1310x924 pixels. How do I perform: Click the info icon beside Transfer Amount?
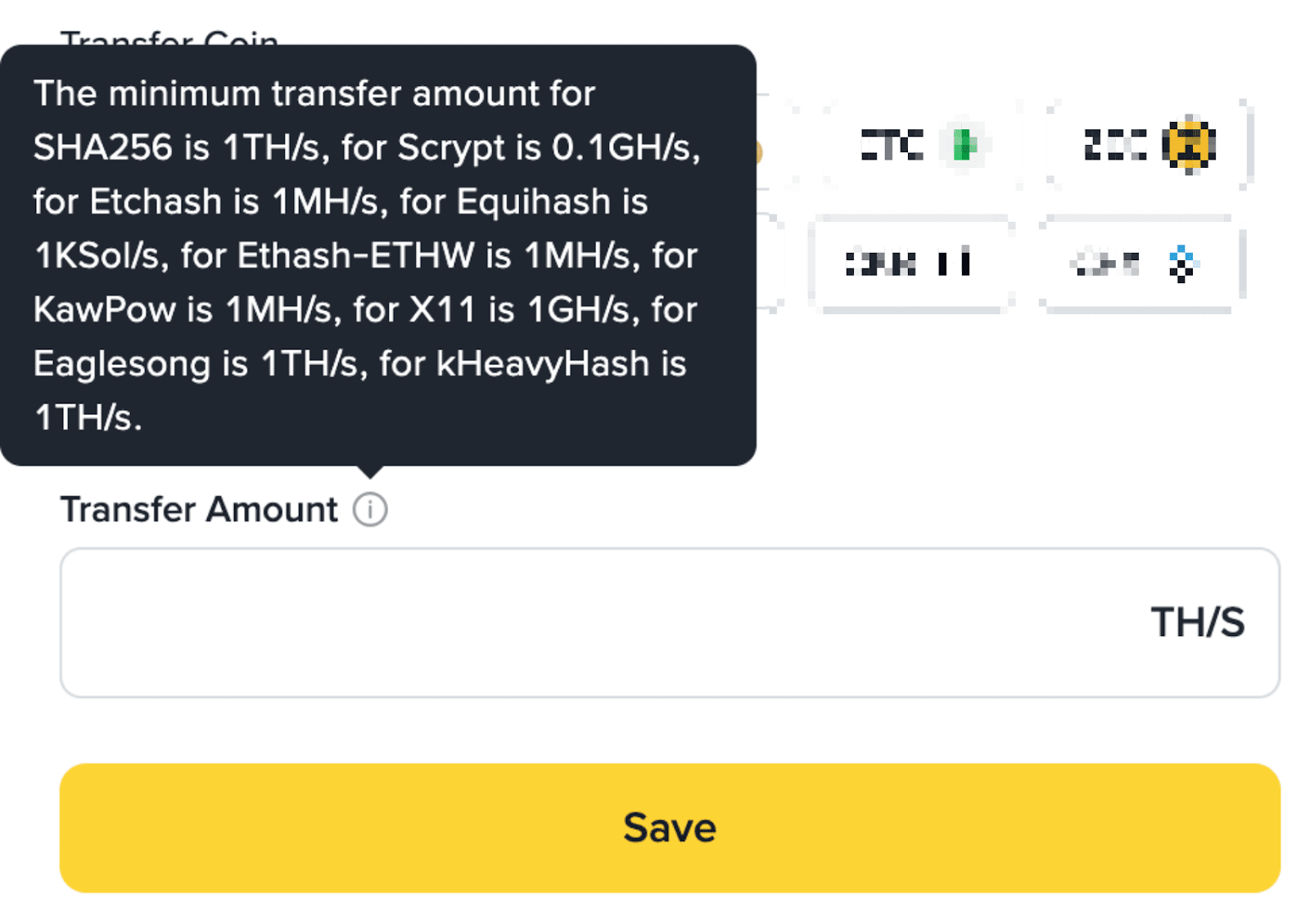370,510
